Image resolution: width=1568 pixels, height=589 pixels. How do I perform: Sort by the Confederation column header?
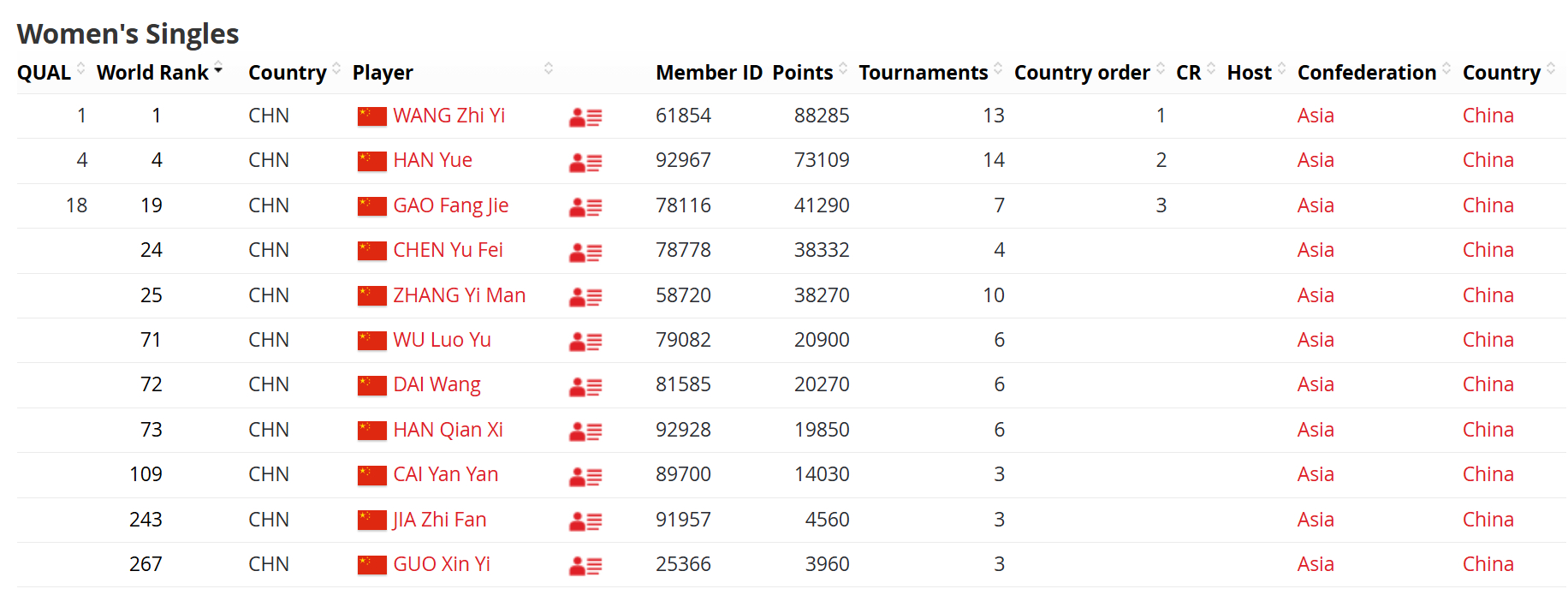(x=1374, y=73)
